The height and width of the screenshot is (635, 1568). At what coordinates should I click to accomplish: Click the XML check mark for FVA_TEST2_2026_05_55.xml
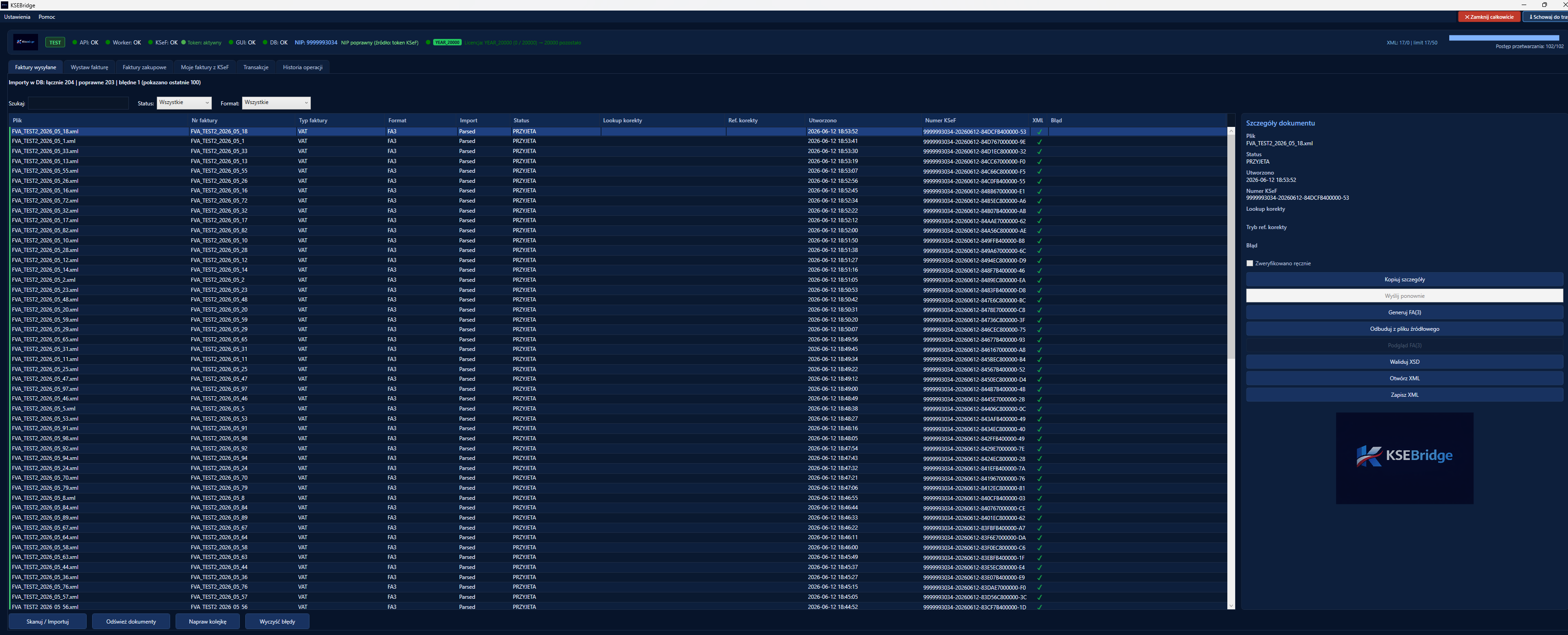(1039, 171)
